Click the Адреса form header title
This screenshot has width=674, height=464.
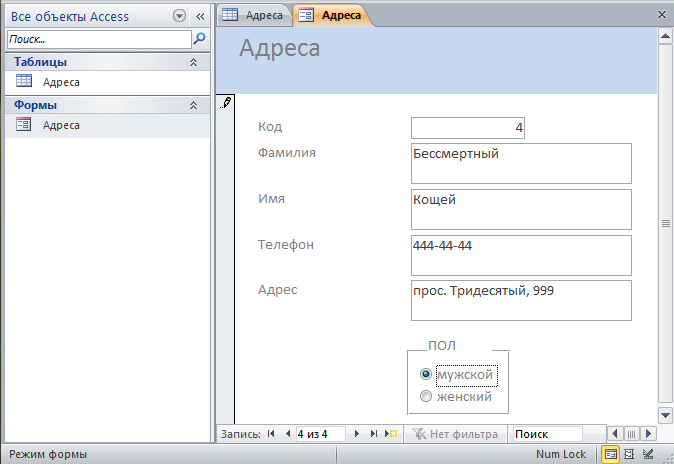point(279,48)
